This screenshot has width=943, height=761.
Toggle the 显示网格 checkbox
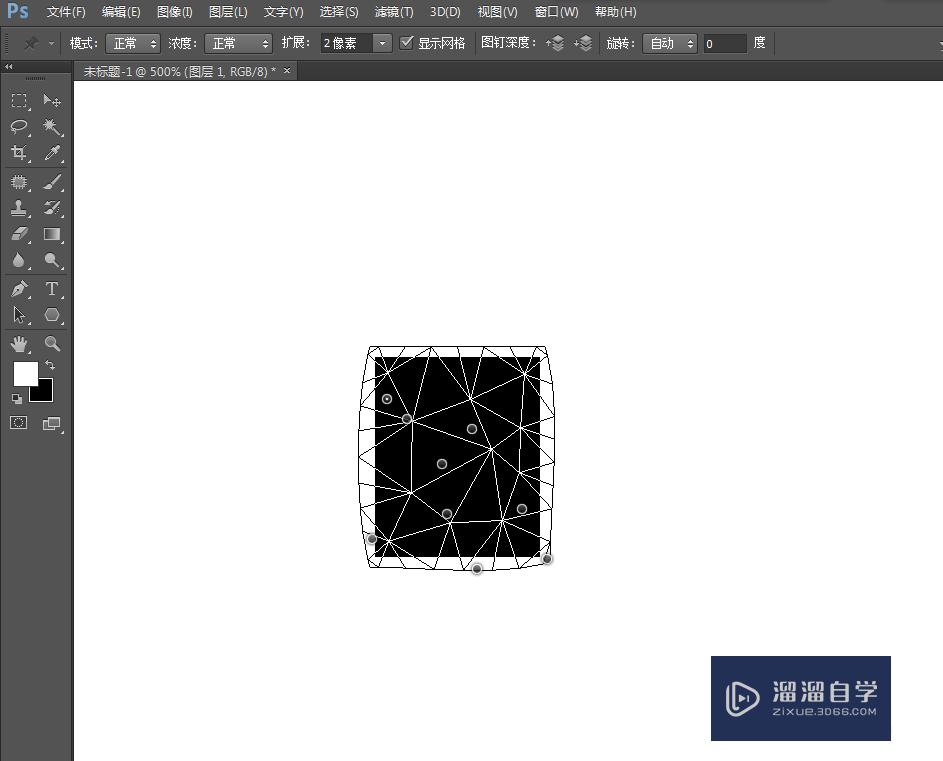click(x=407, y=43)
